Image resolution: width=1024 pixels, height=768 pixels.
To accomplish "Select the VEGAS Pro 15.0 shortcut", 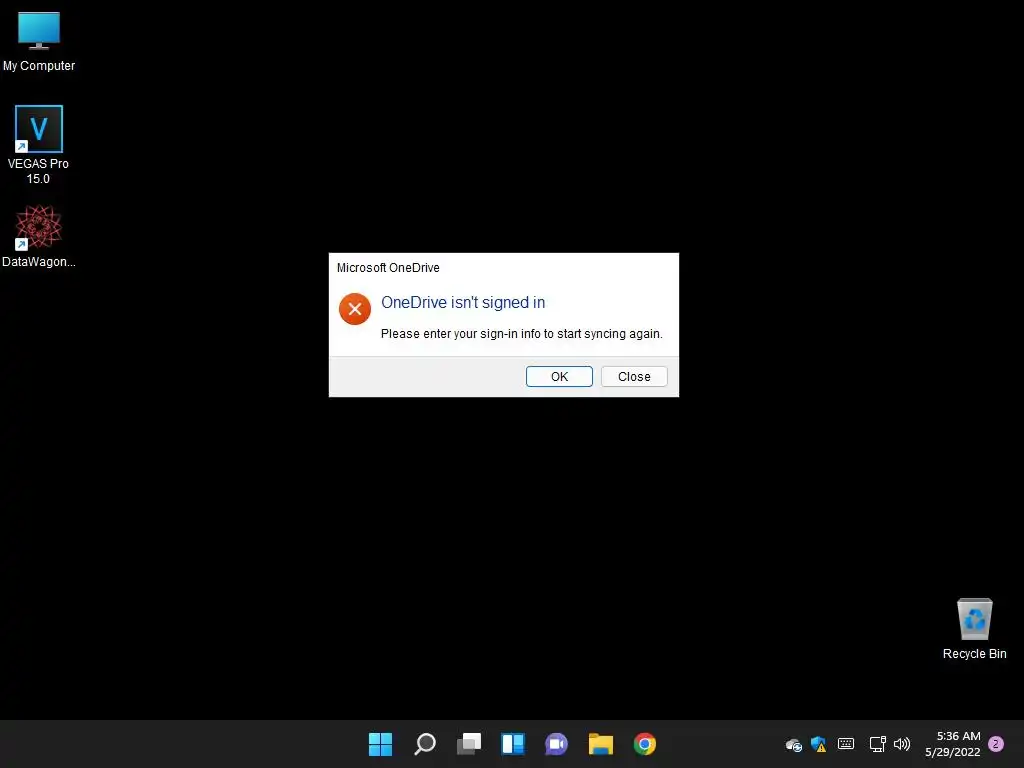I will (x=39, y=145).
